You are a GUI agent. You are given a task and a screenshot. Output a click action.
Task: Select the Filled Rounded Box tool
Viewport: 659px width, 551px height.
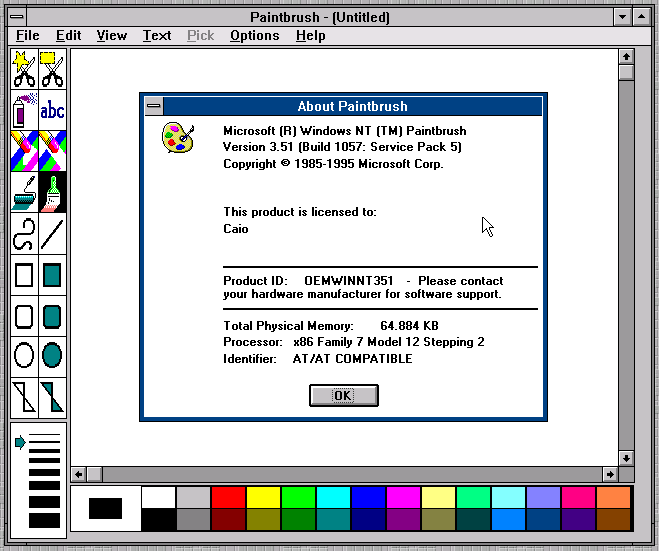[x=52, y=316]
